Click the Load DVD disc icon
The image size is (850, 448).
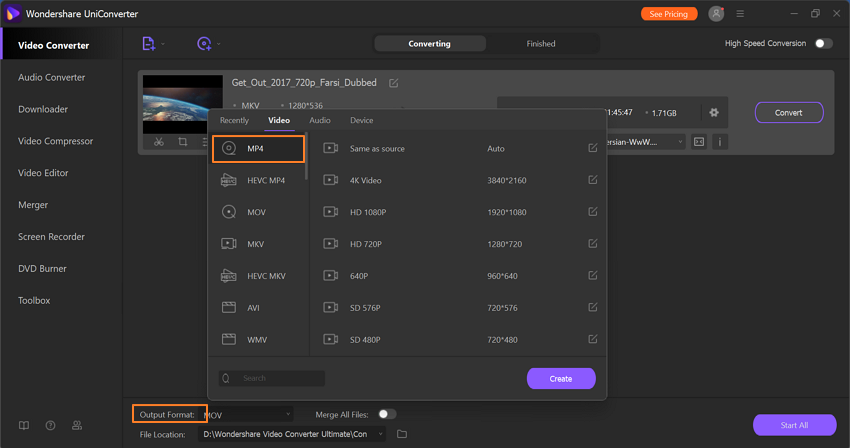204,43
